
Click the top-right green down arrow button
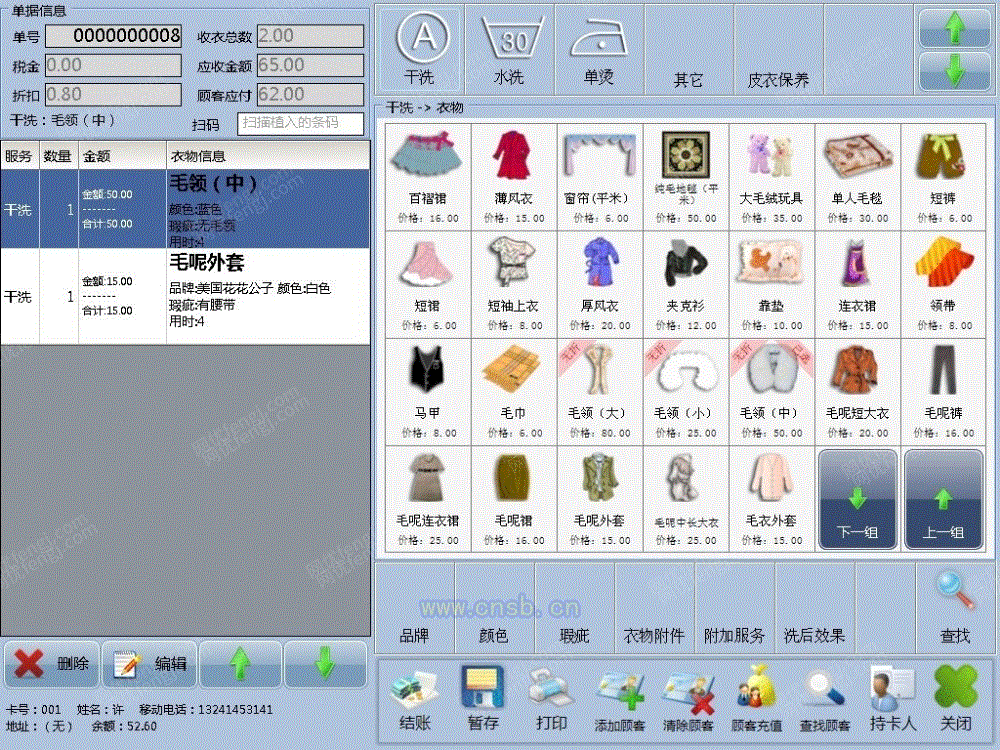click(x=954, y=70)
